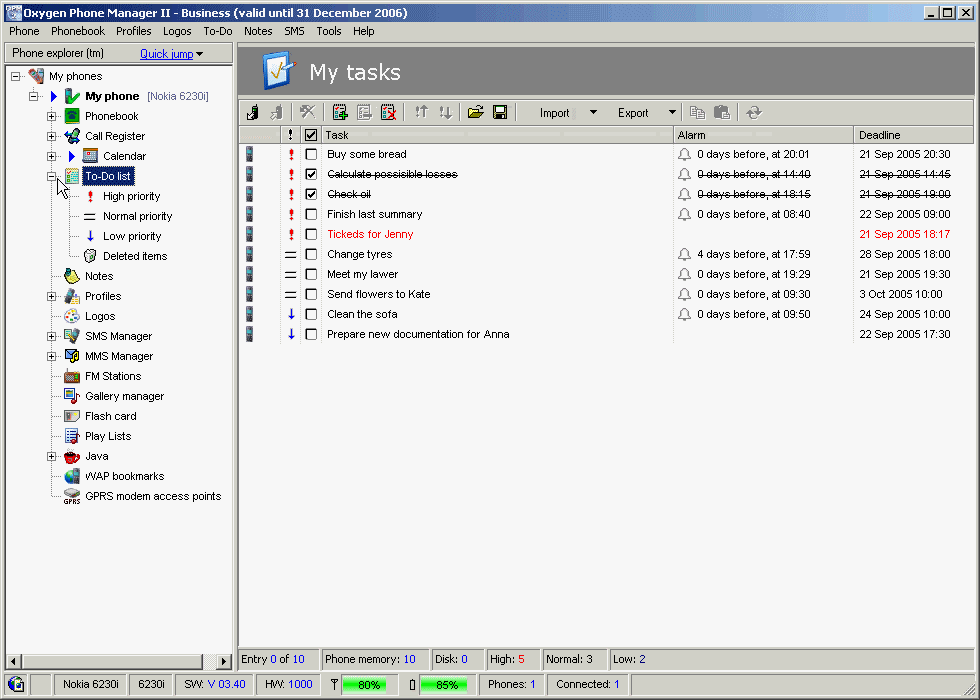Click the refresh arrows toolbar icon
The image size is (980, 700).
[754, 112]
